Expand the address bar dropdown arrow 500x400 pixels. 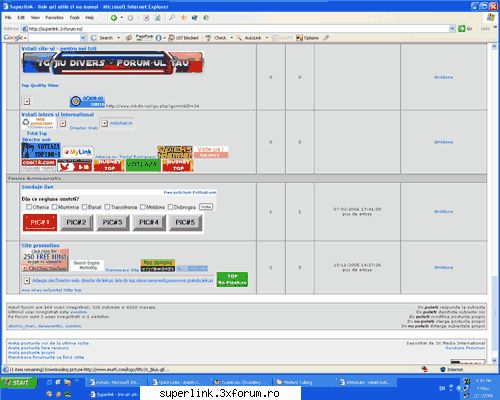pyautogui.click(x=452, y=29)
